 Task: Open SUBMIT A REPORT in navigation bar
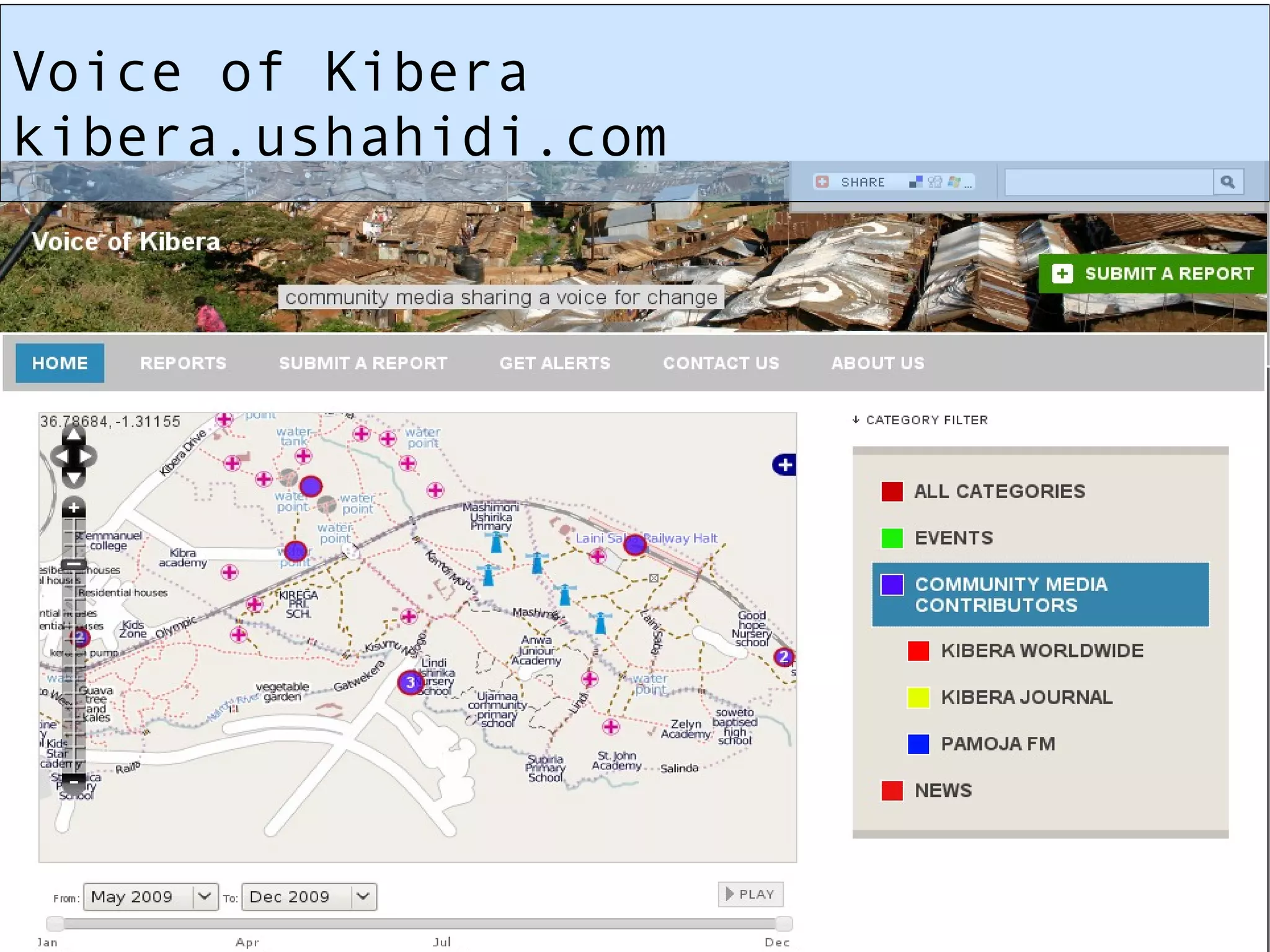(x=363, y=363)
